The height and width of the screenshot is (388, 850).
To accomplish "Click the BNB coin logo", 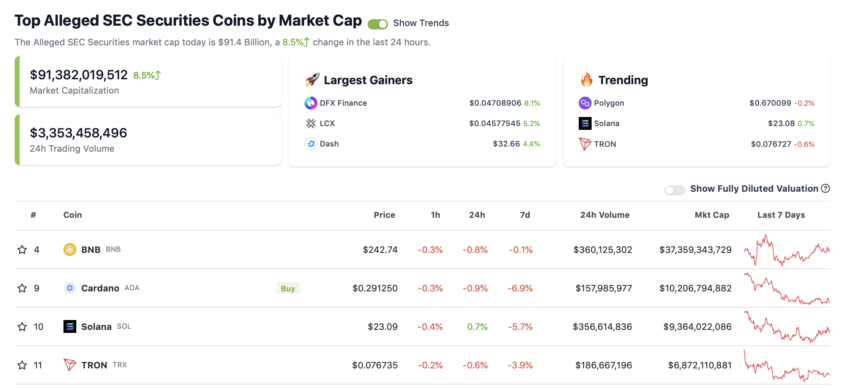I will 70,250.
